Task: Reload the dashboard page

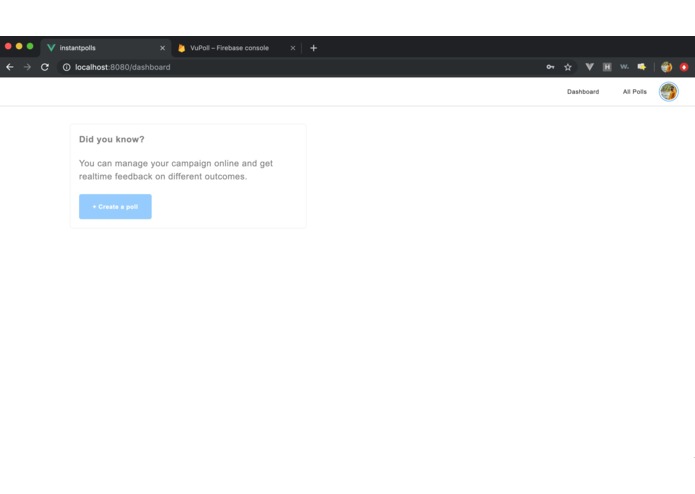Action: [x=45, y=67]
